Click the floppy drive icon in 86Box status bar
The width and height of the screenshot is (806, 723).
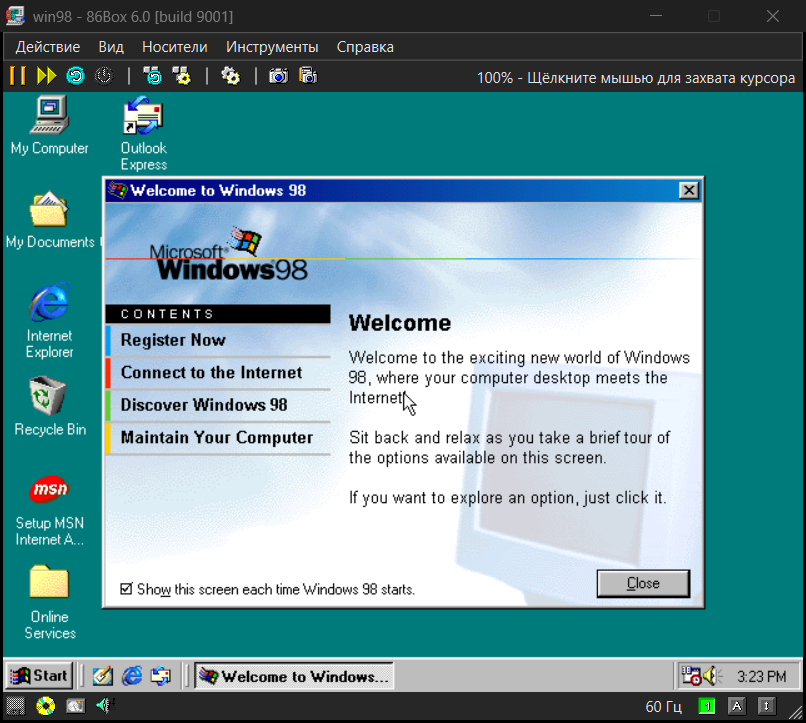pos(15,706)
